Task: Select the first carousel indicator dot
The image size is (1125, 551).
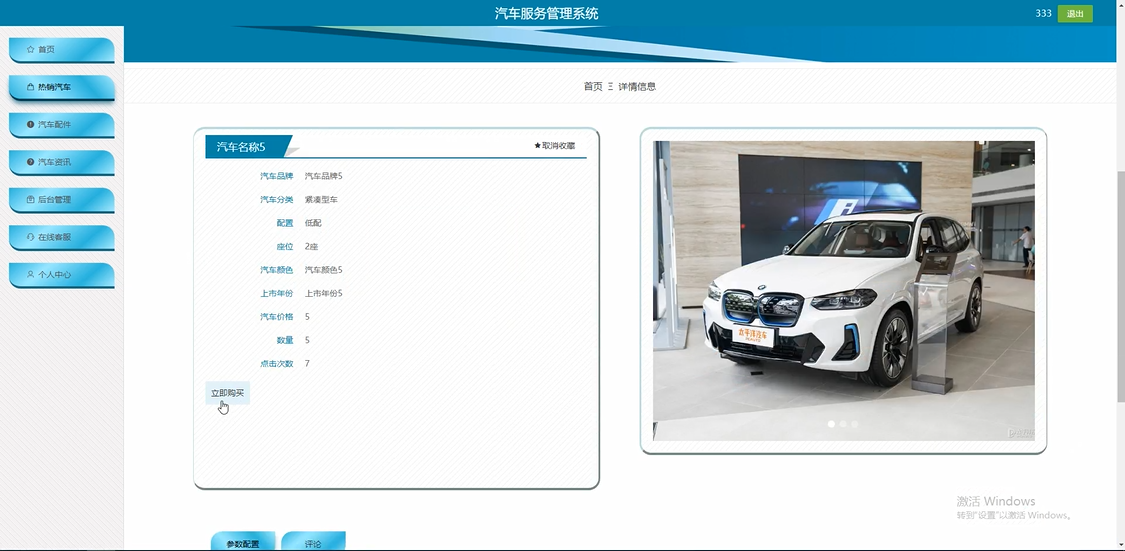Action: coord(832,424)
